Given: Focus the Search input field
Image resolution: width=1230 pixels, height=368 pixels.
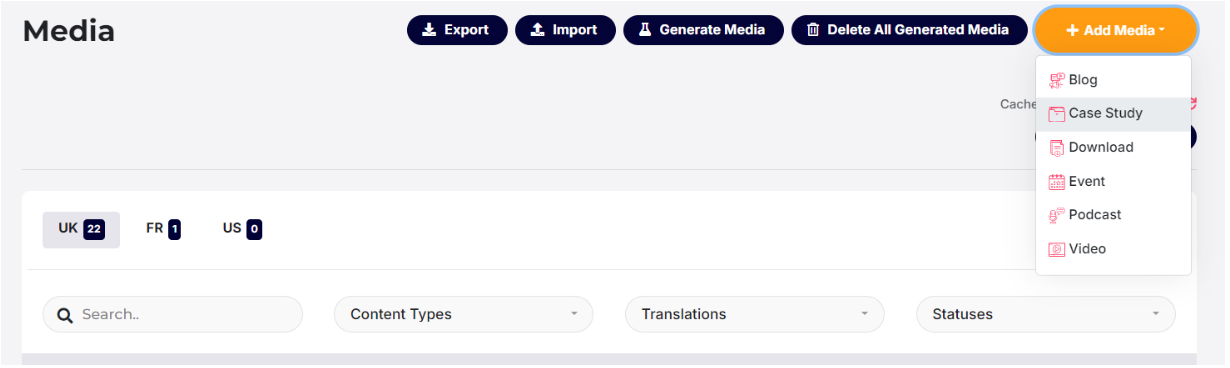Looking at the screenshot, I should pos(173,314).
